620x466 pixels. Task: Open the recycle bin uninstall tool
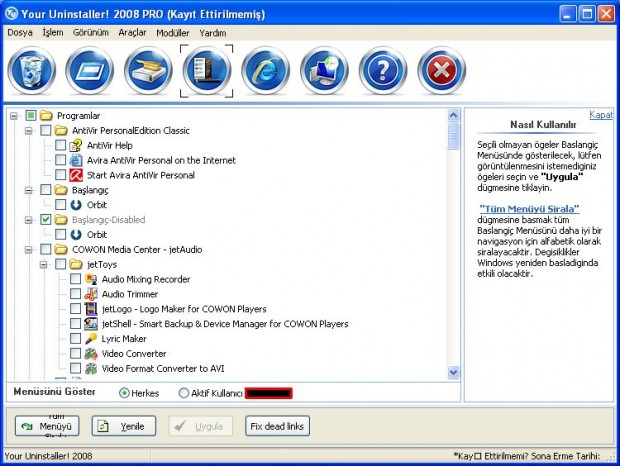click(x=32, y=70)
